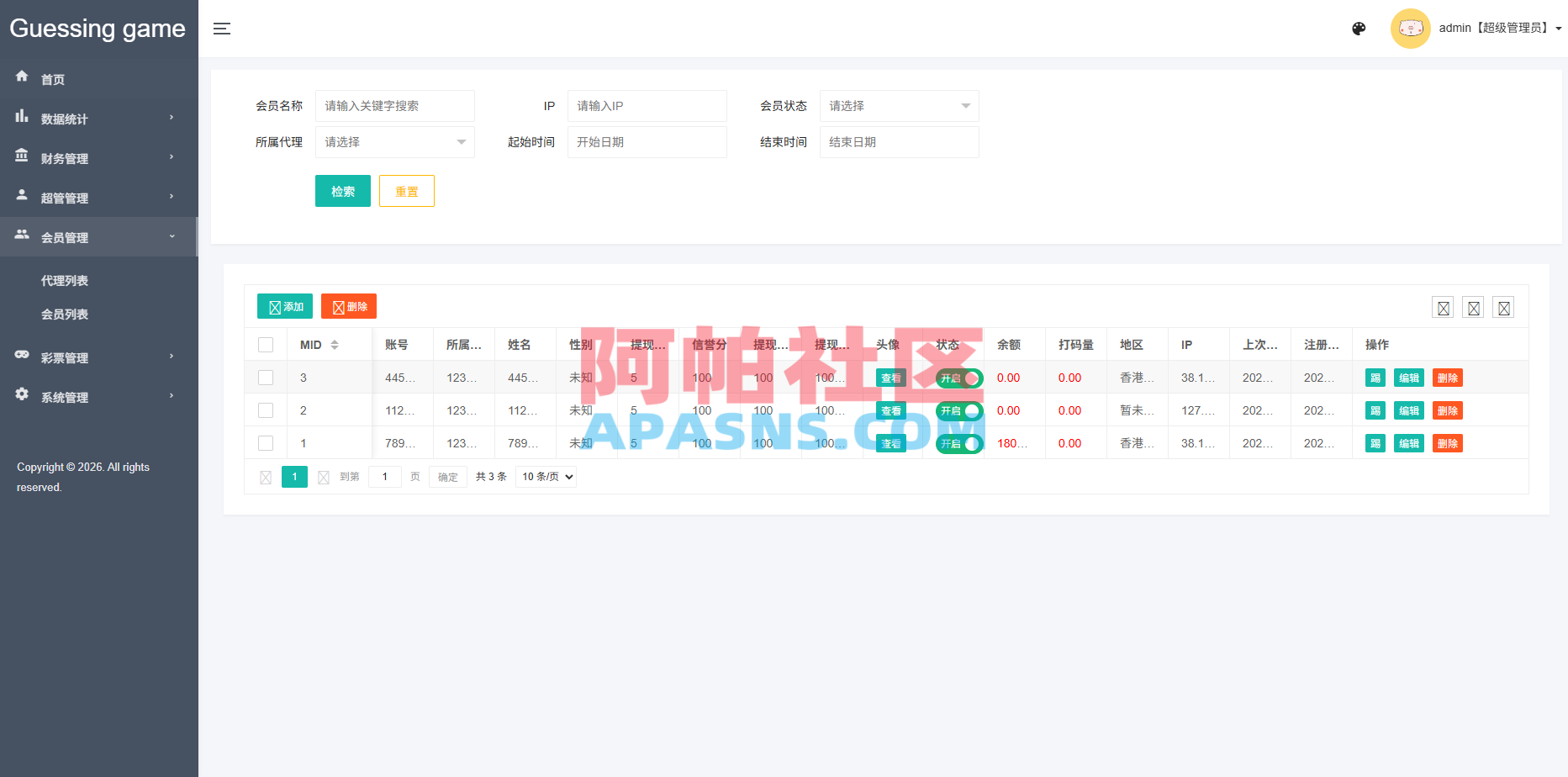View avatar 查看 for member MID 1
The width and height of the screenshot is (1568, 777).
point(890,443)
